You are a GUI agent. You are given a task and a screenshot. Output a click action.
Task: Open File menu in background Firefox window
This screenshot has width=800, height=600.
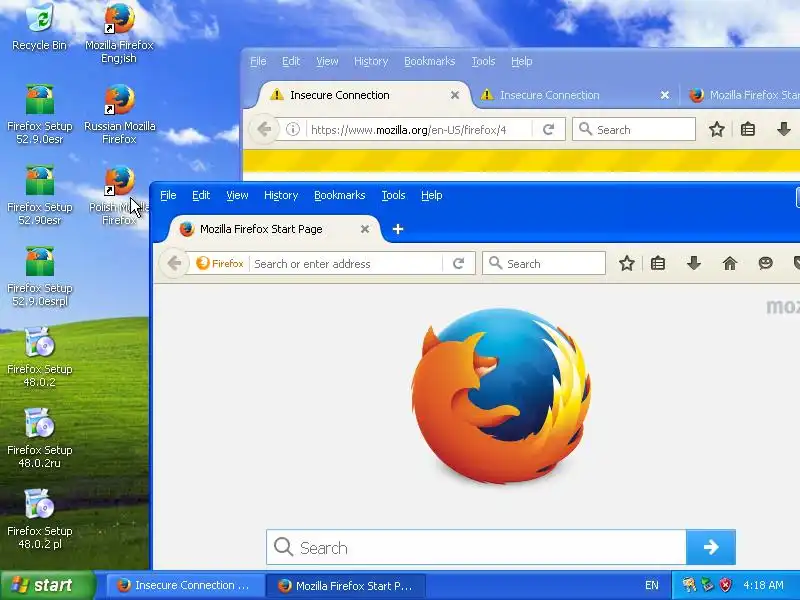click(258, 61)
